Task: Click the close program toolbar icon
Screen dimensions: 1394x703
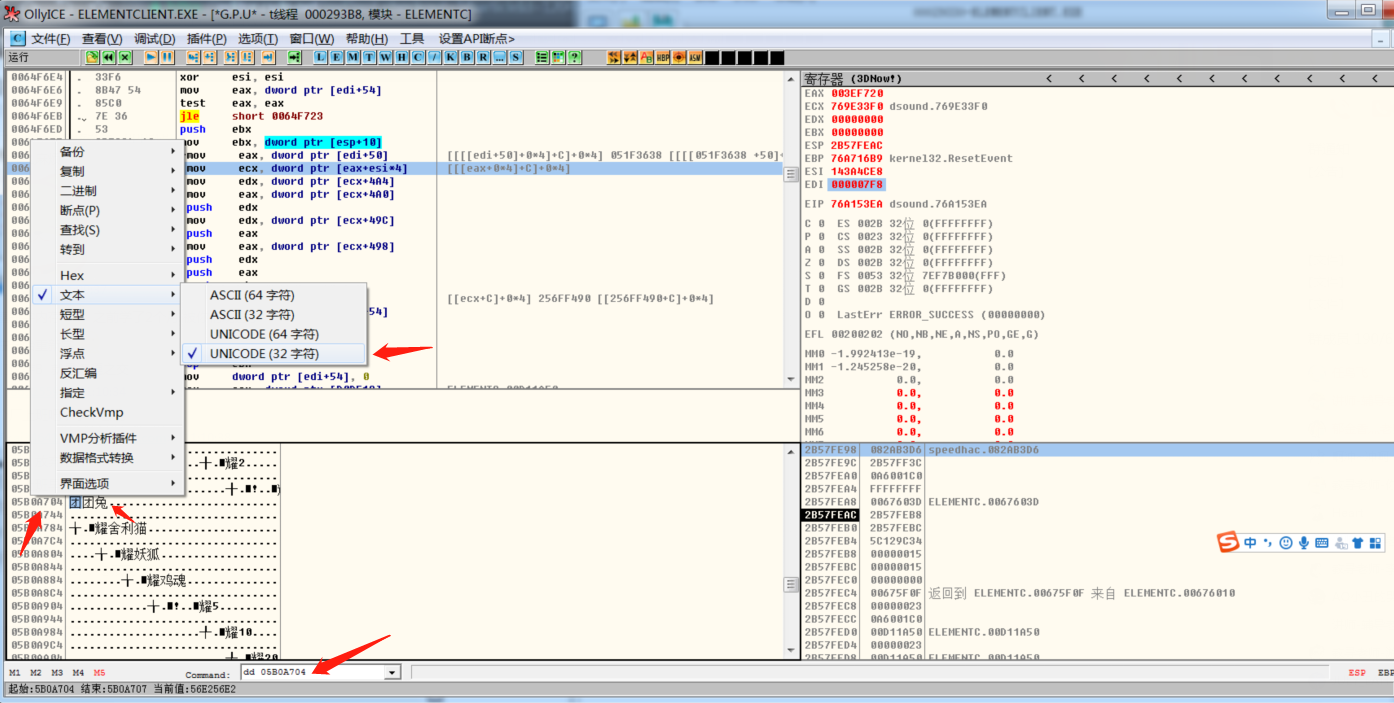Action: point(124,57)
